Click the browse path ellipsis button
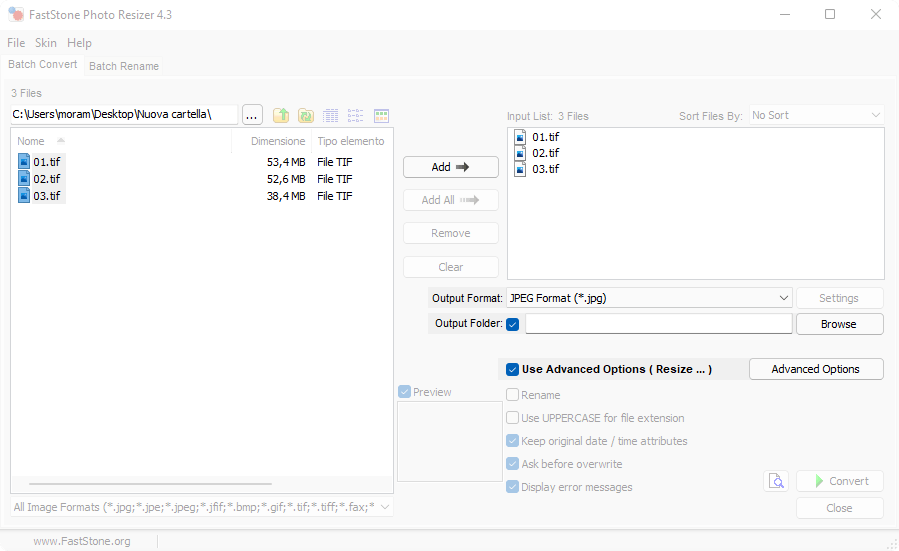 coord(252,115)
